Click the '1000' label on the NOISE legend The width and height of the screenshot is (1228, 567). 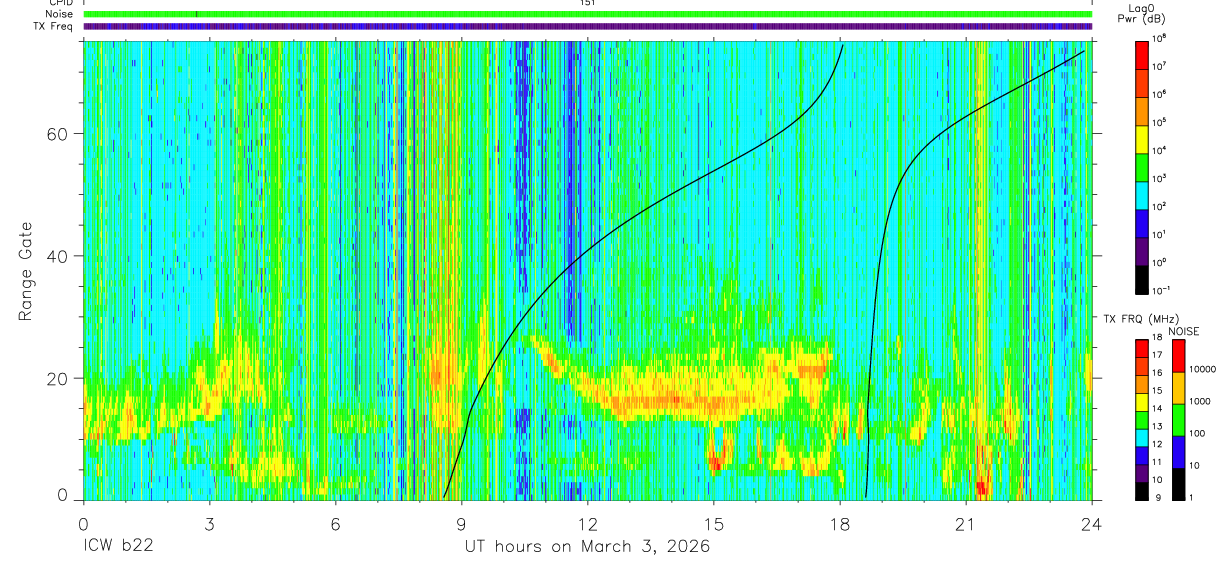point(1199,401)
